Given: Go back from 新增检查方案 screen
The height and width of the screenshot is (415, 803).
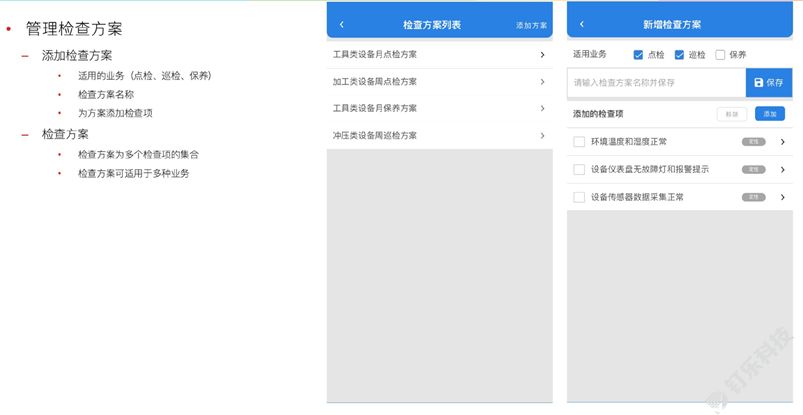Looking at the screenshot, I should point(582,24).
